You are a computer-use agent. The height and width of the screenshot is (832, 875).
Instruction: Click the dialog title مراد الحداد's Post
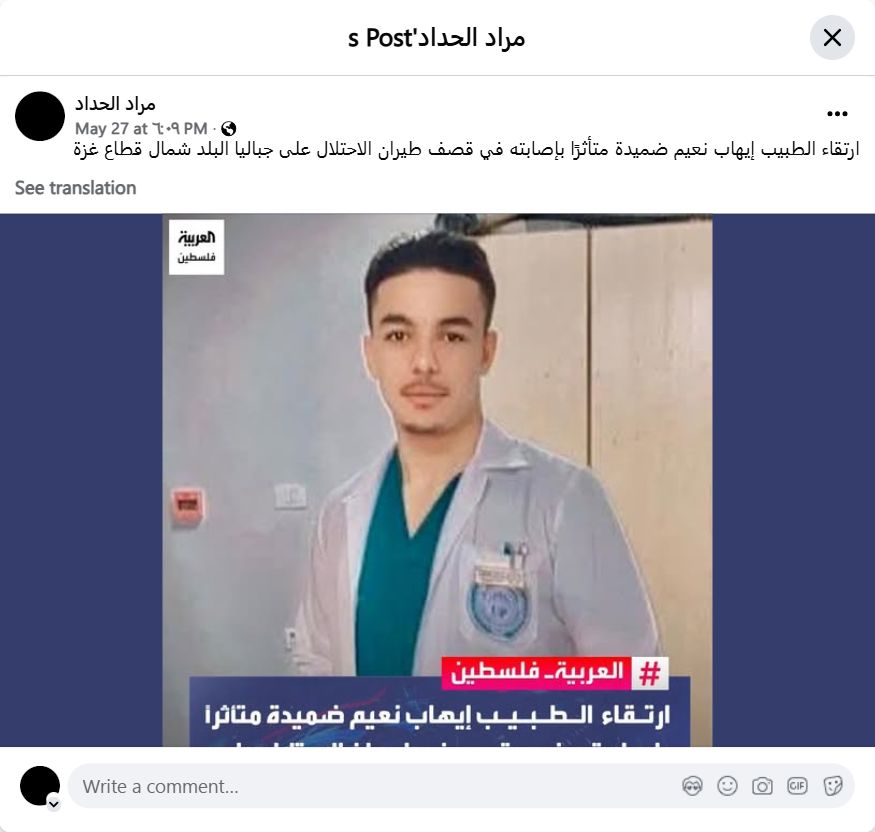(437, 38)
